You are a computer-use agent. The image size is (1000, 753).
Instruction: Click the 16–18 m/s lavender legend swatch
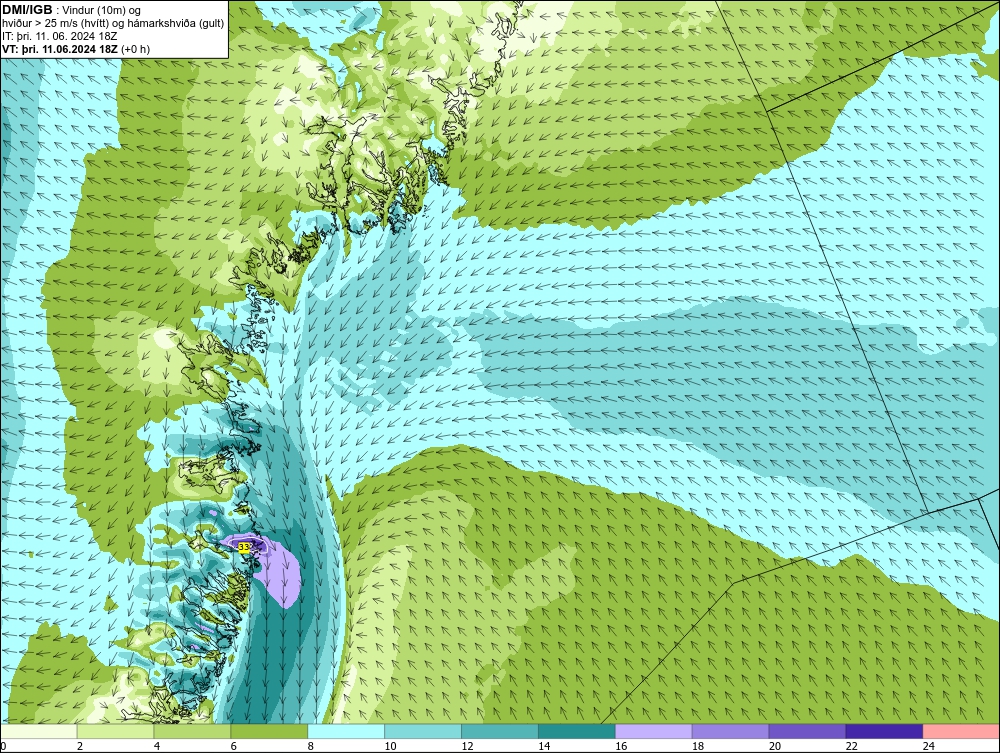click(653, 731)
